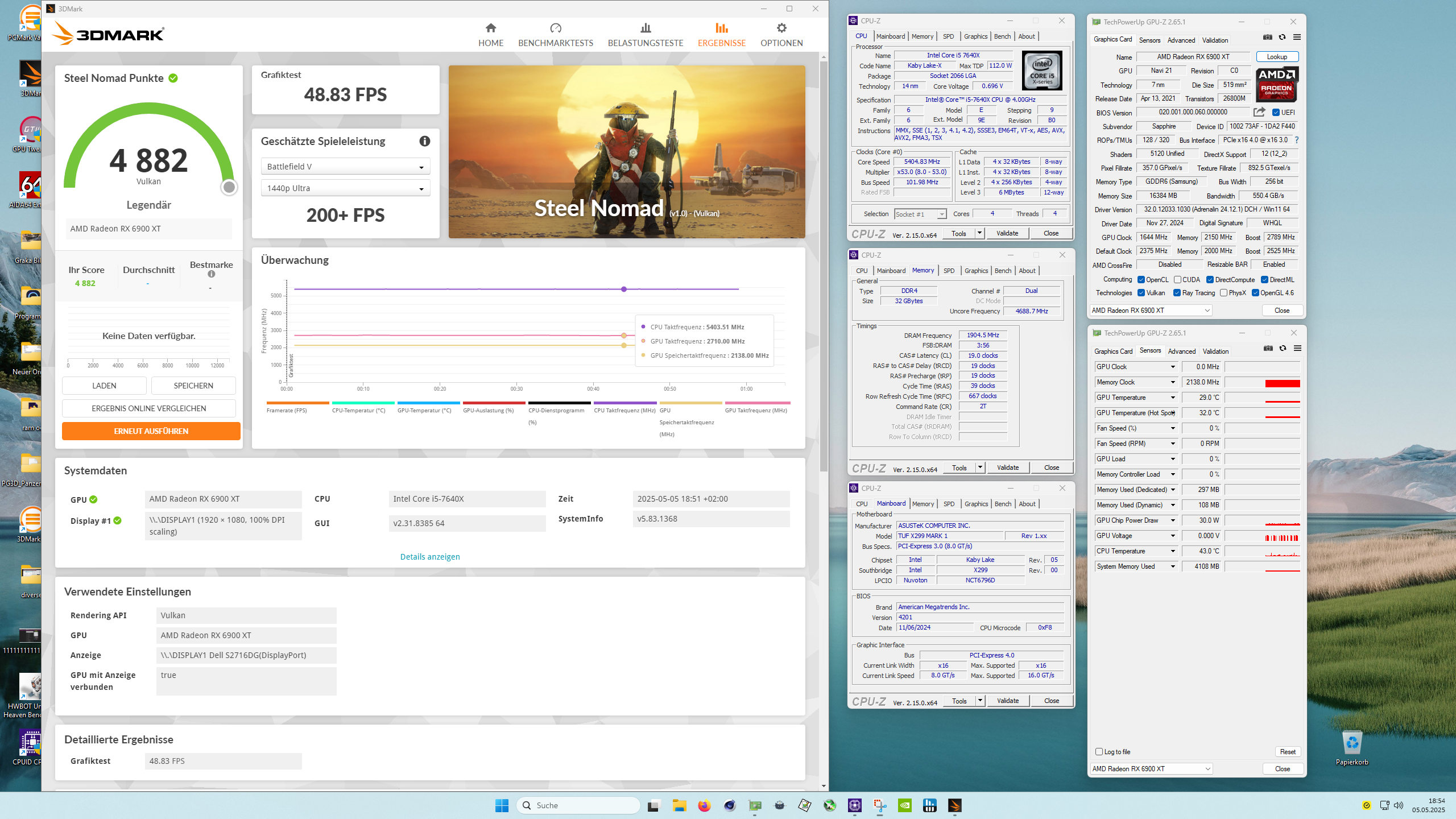
Task: Click the AMD Radeon logo in GPU-Z
Action: pos(1277,85)
